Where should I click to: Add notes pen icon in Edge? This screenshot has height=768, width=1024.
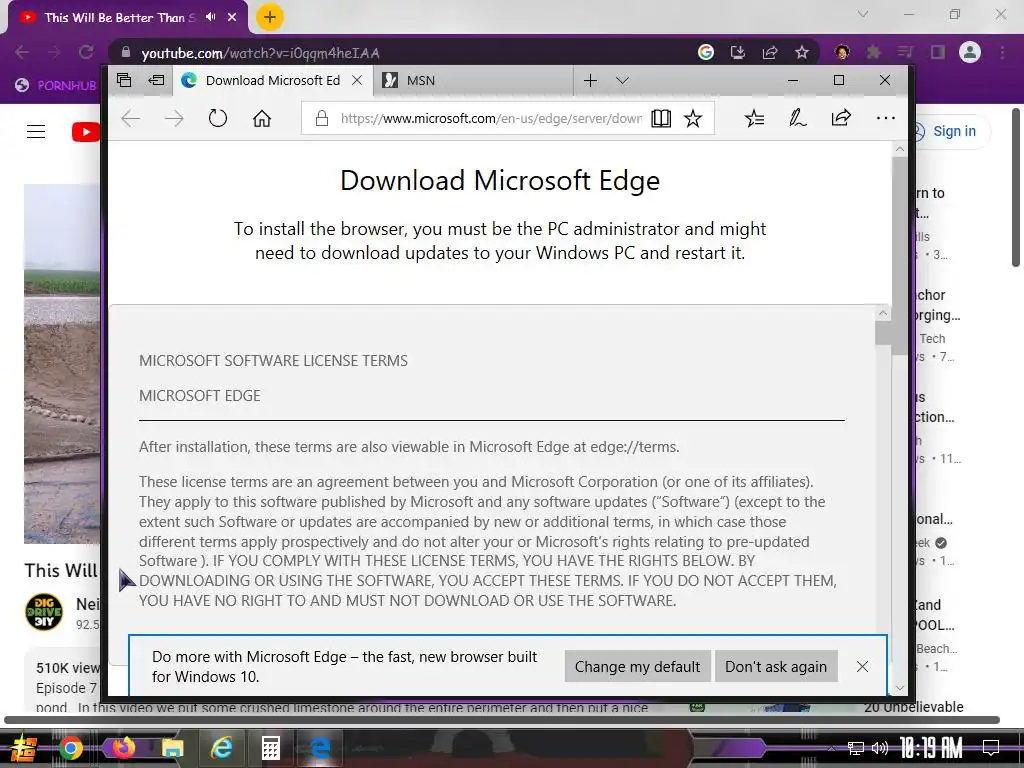(x=797, y=118)
